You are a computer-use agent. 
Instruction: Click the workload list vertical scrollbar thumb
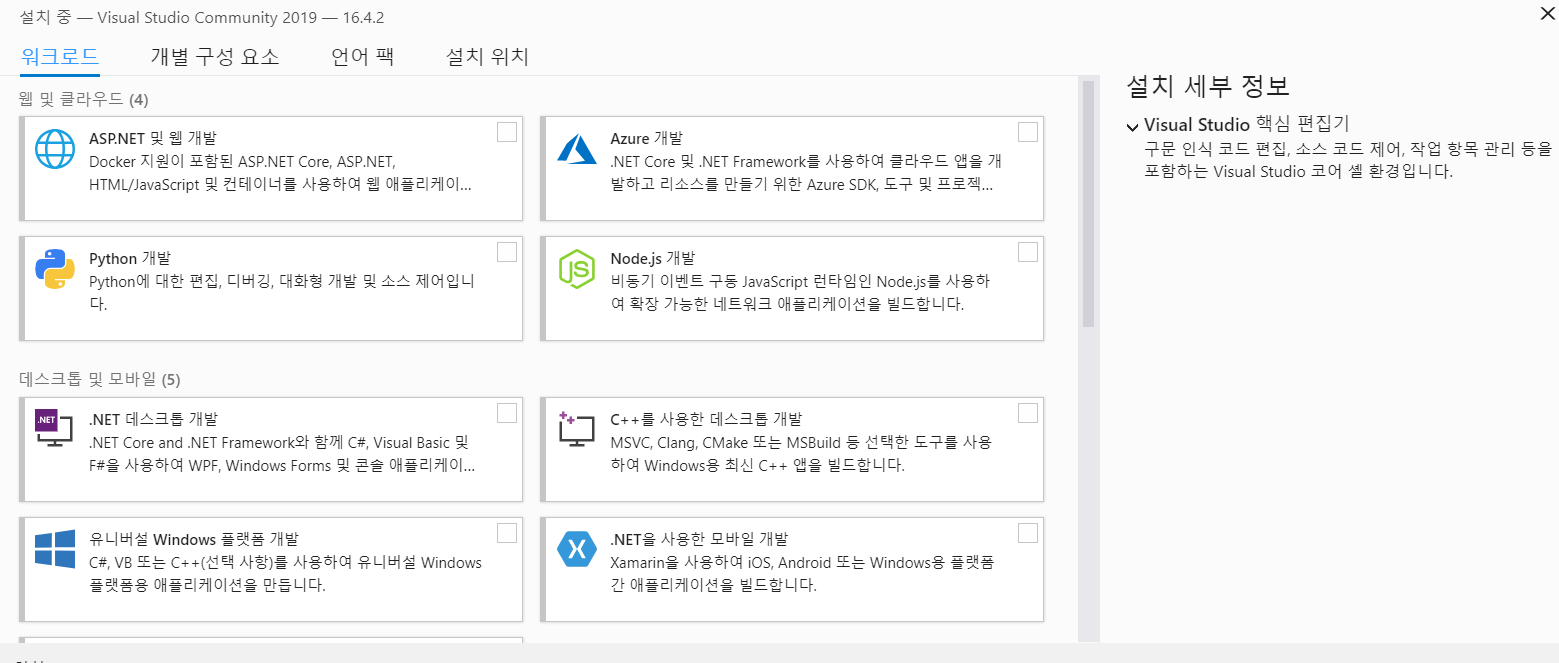pyautogui.click(x=1088, y=203)
